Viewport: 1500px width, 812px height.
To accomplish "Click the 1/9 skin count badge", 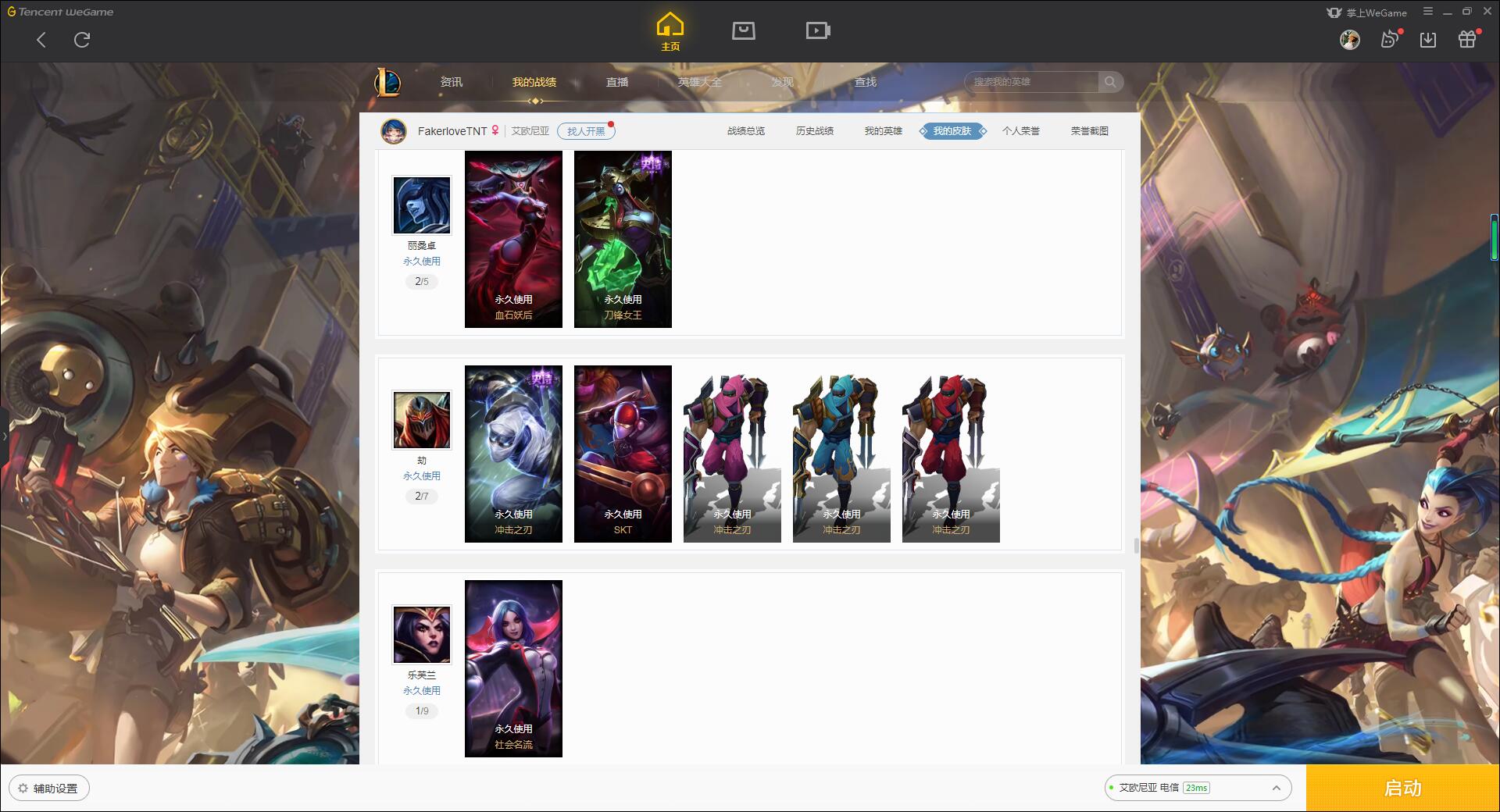I will 422,710.
